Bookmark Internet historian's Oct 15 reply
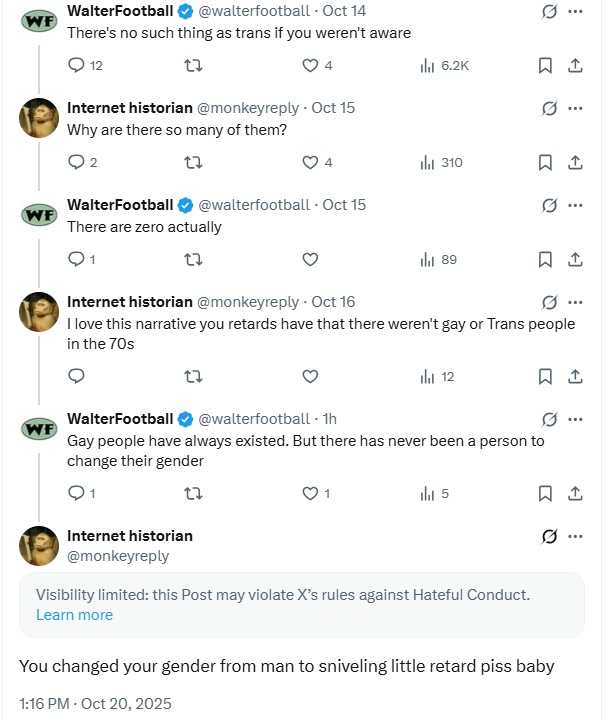 545,163
